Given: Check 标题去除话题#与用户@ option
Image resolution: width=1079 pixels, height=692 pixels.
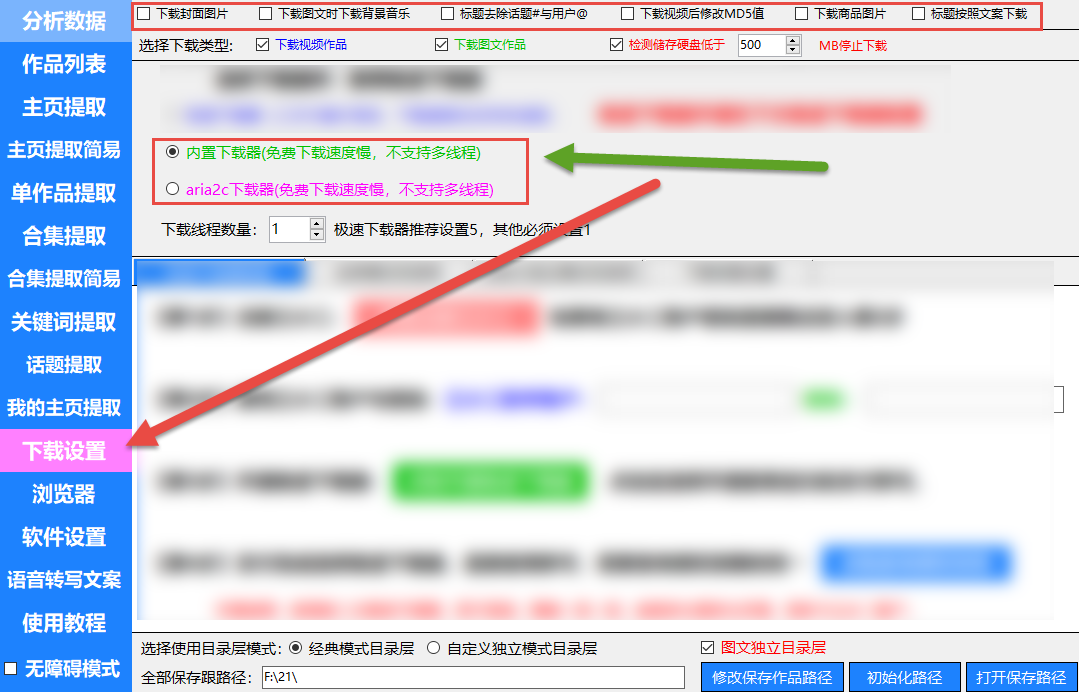Looking at the screenshot, I should pyautogui.click(x=448, y=14).
